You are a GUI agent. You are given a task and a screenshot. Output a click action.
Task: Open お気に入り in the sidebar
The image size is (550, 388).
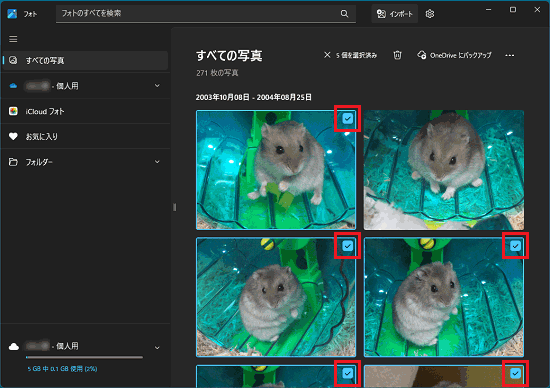point(86,136)
